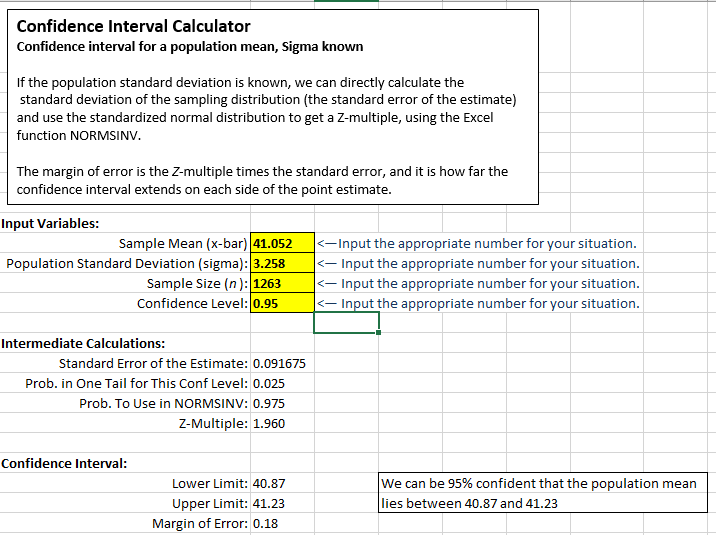Click the 'Standard Error of the Estimate:' label
The image size is (716, 535).
coord(153,363)
